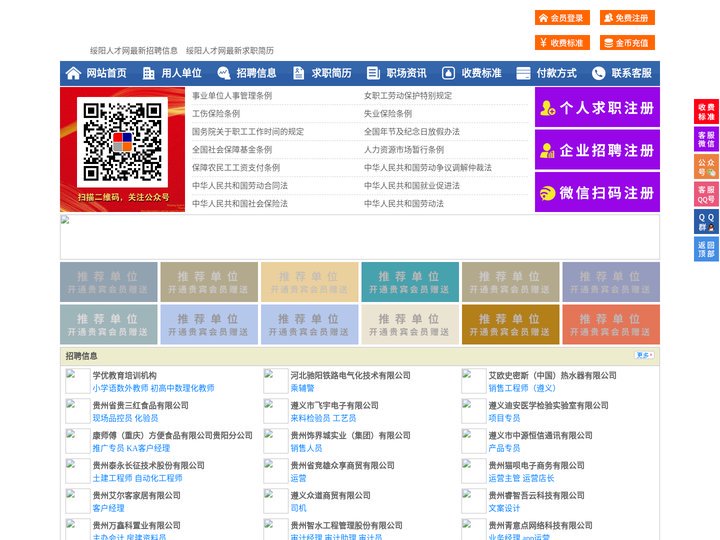
Task: Click the 金币充值 button
Action: 627,43
